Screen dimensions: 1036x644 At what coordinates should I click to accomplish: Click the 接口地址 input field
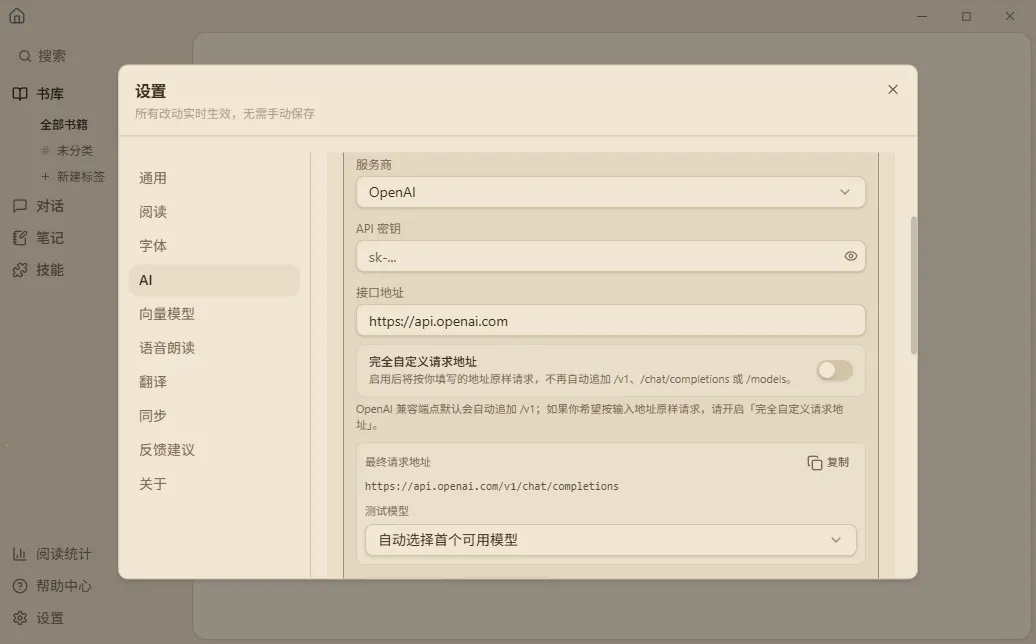(610, 320)
